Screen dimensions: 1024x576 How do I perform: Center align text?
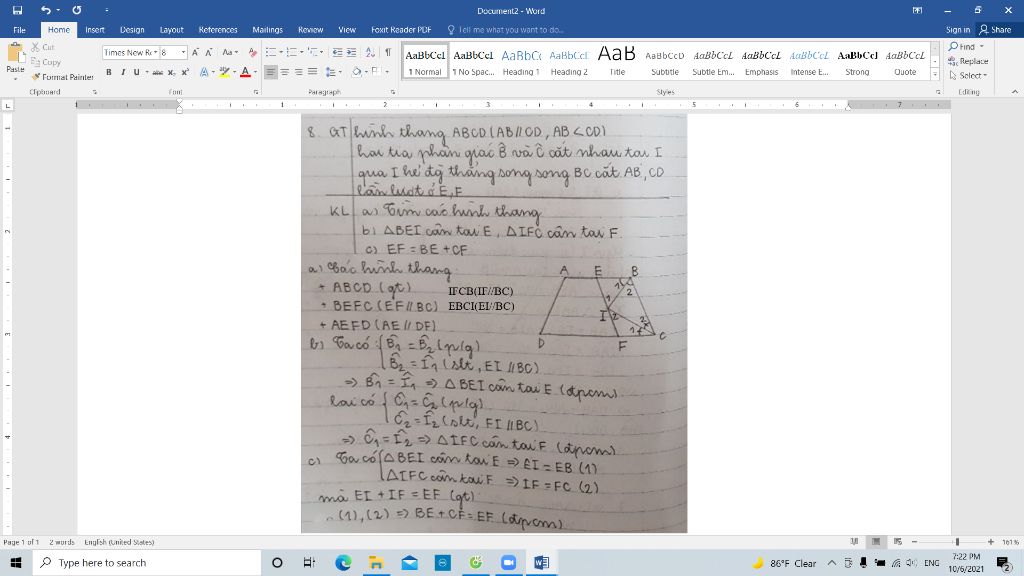285,72
